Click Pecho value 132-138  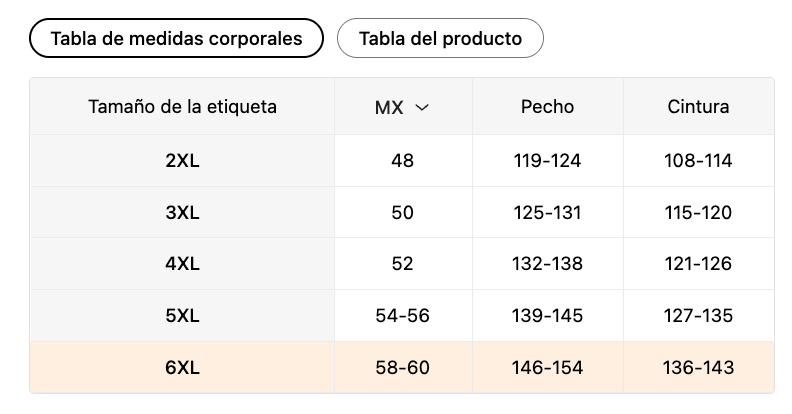click(x=548, y=264)
